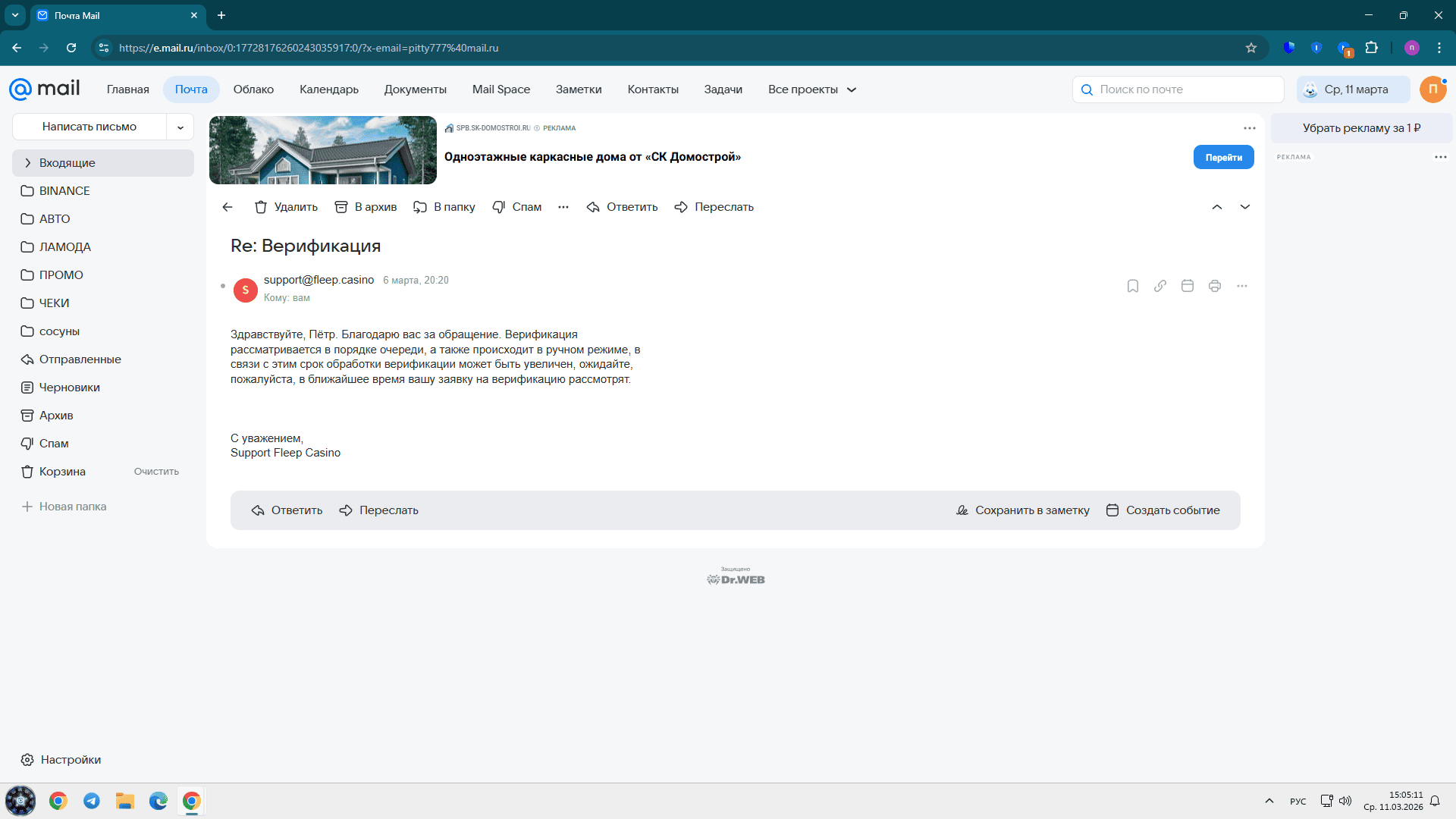Image resolution: width=1456 pixels, height=819 pixels.
Task: Open the Календарь section
Action: coord(328,89)
